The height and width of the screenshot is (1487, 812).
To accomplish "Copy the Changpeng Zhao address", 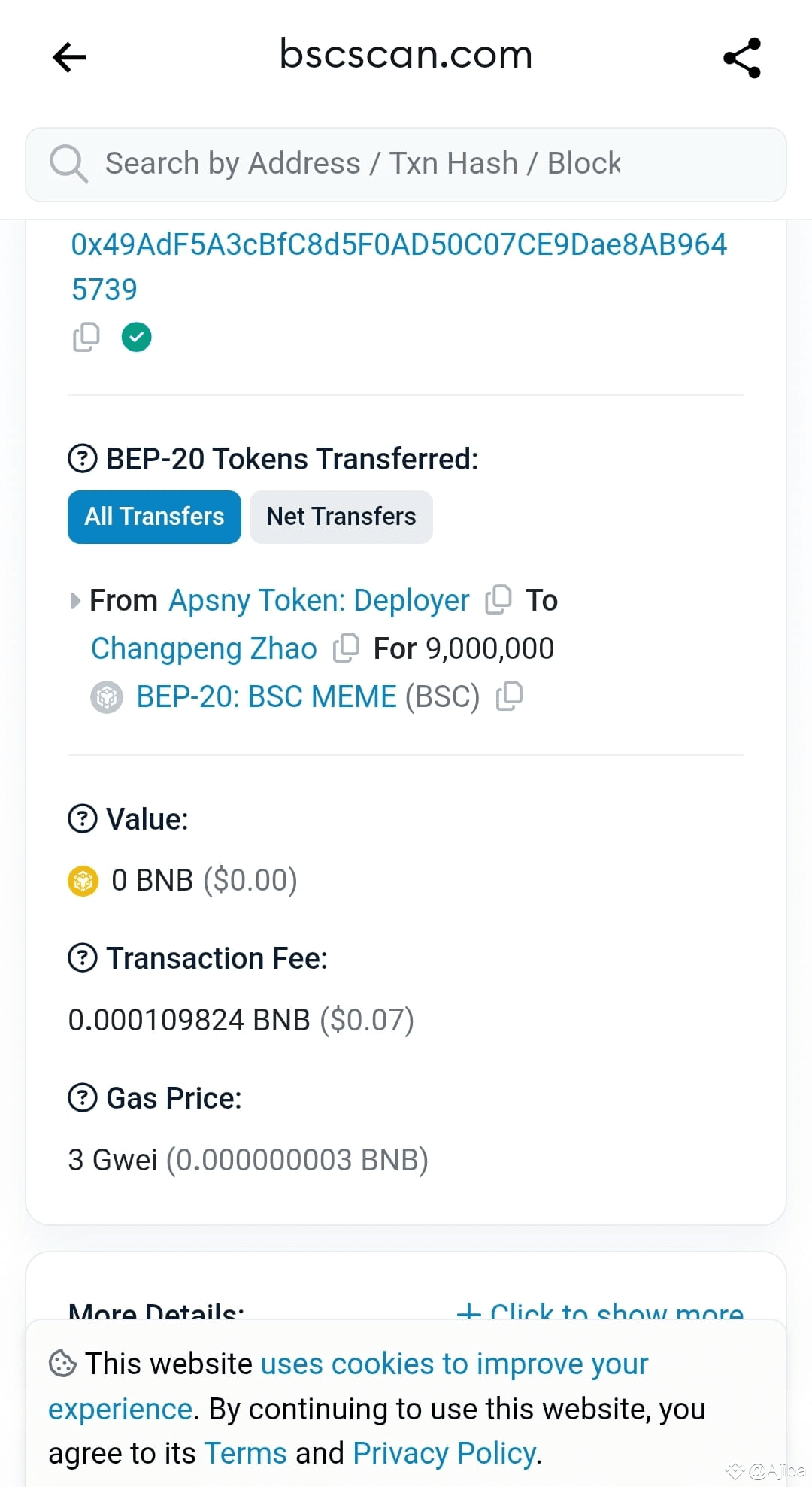I will click(345, 648).
